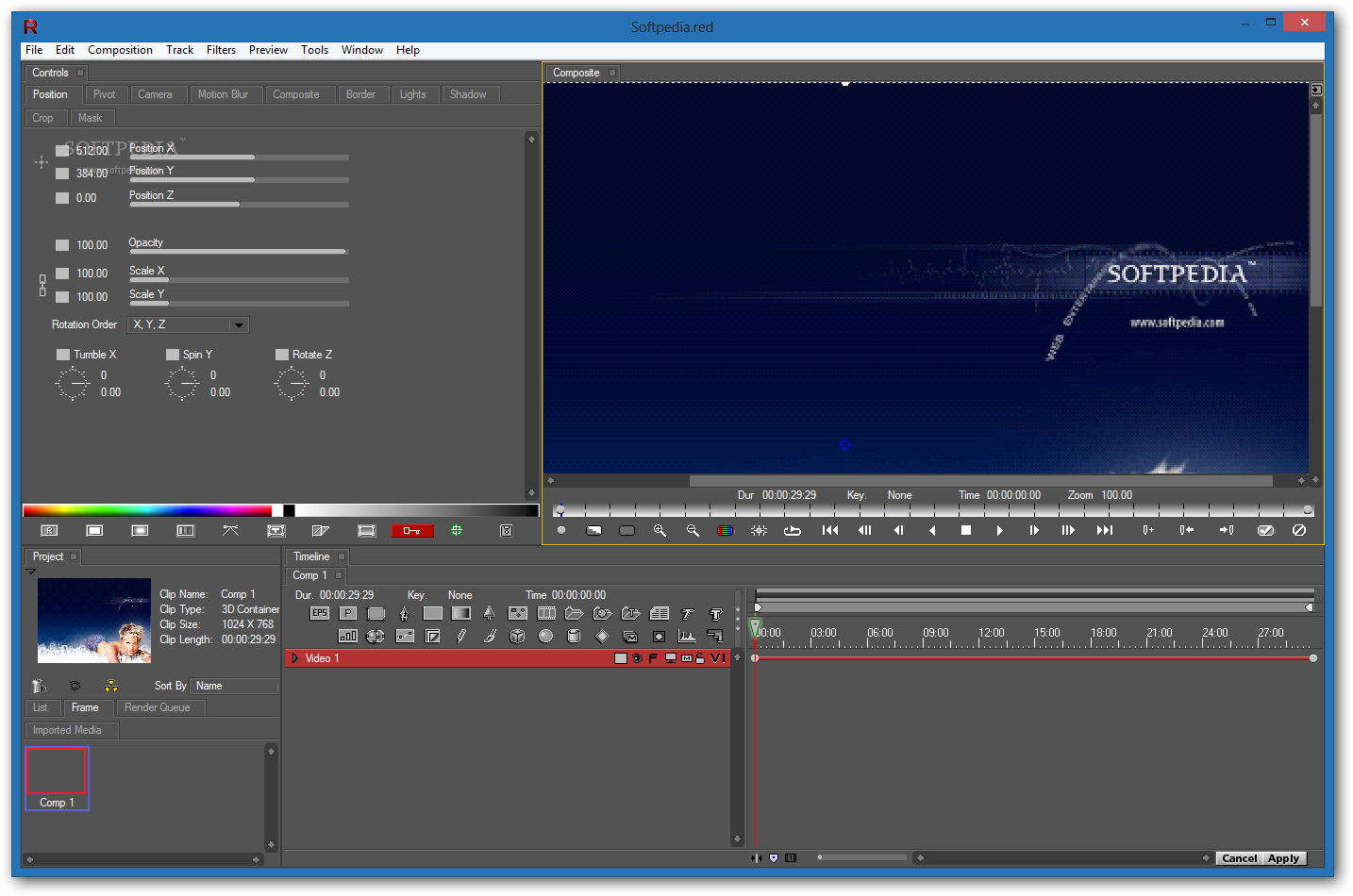Open the File menu
This screenshot has width=1353, height=896.
tap(34, 50)
